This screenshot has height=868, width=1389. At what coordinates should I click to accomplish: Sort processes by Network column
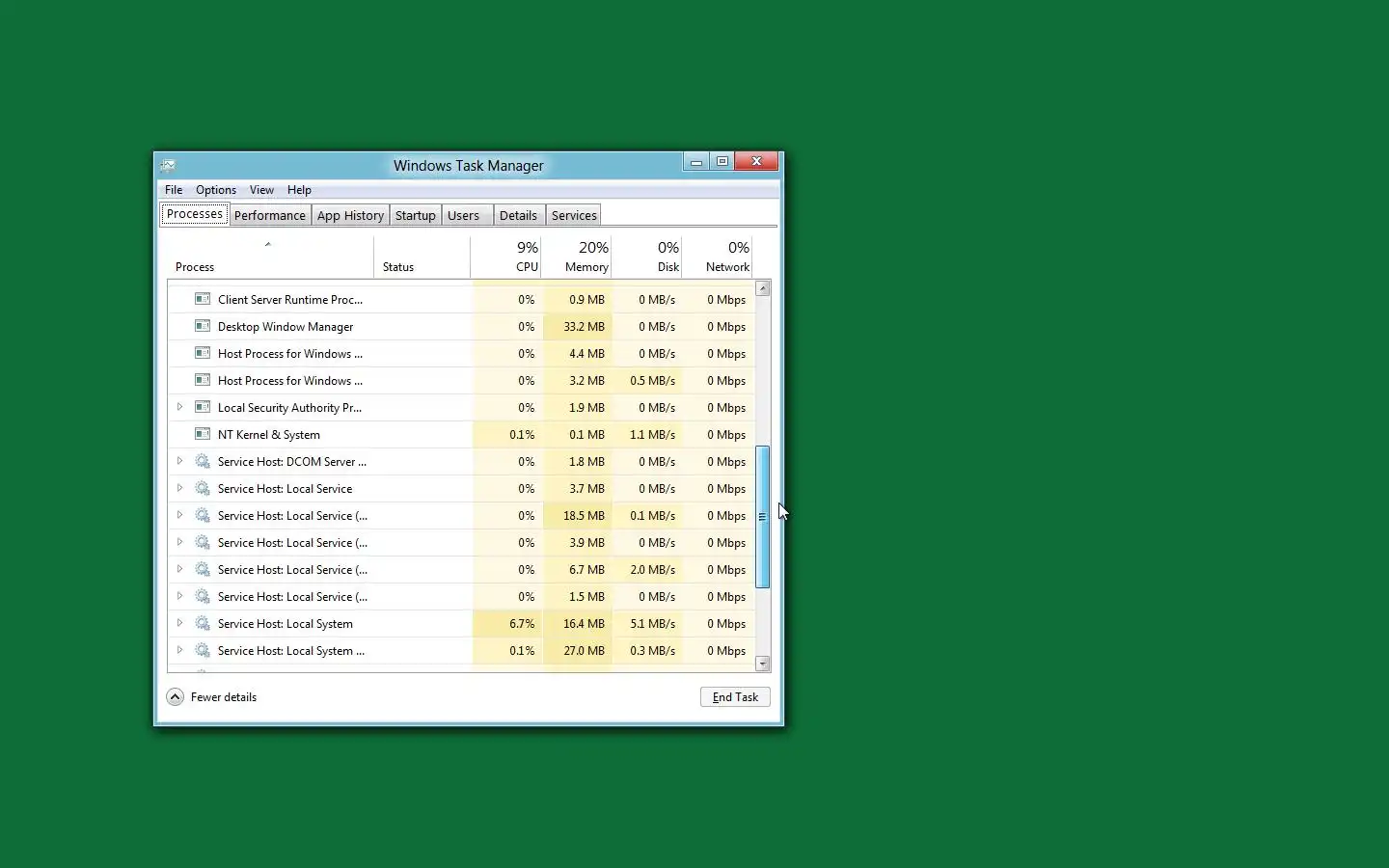click(x=718, y=257)
